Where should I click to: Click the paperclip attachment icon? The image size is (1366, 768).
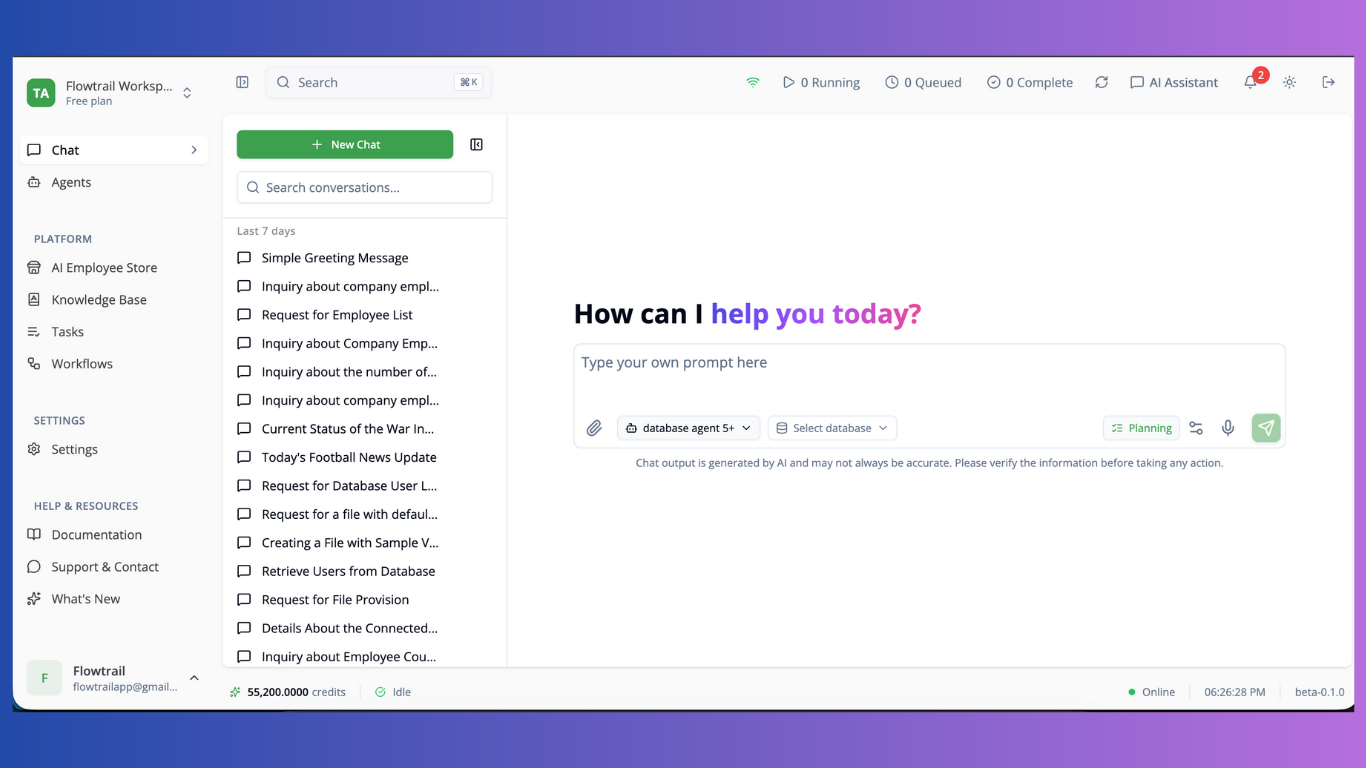[594, 428]
